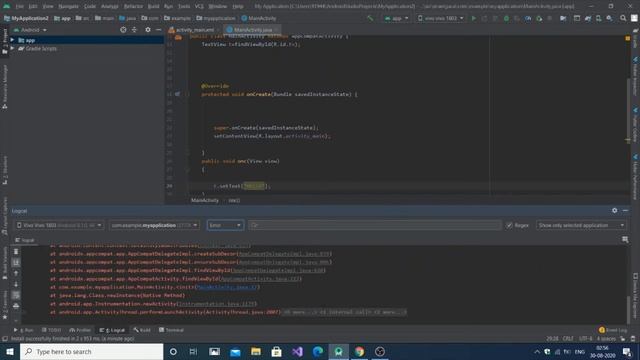
Task: Open Logcat panel settings gear
Action: pos(615,211)
